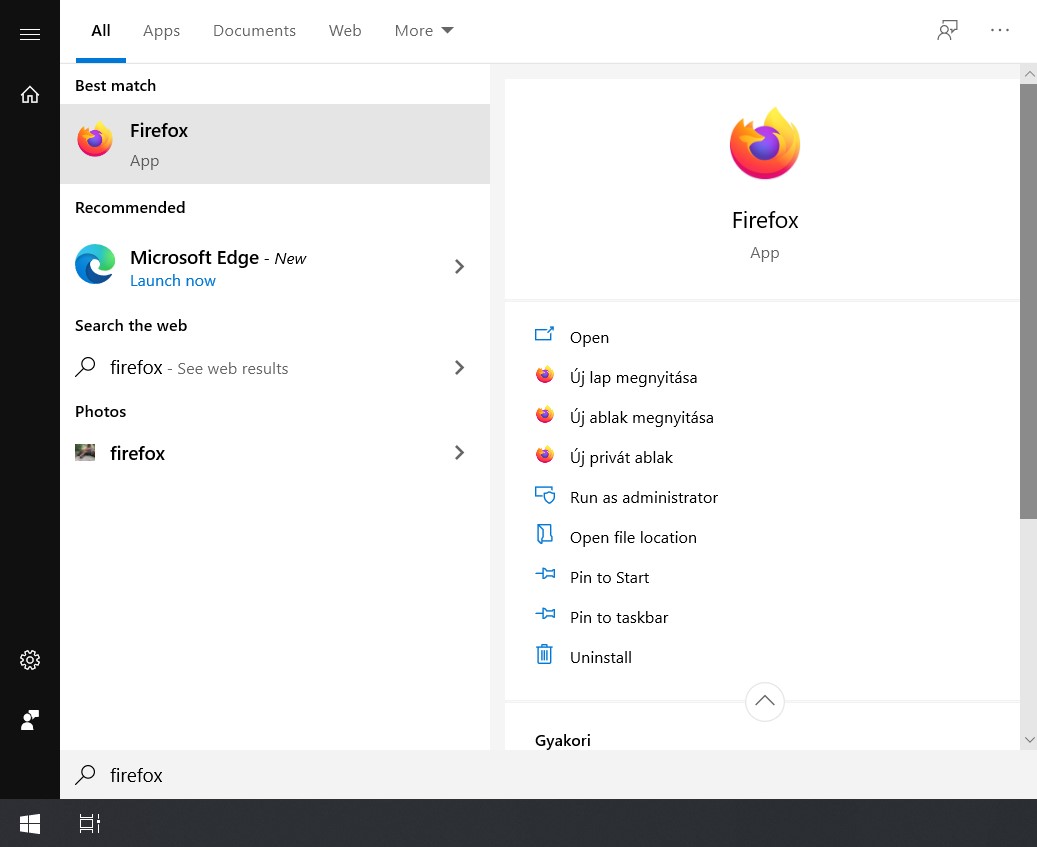Select Pin to Start
The width and height of the screenshot is (1037, 847).
pos(609,578)
